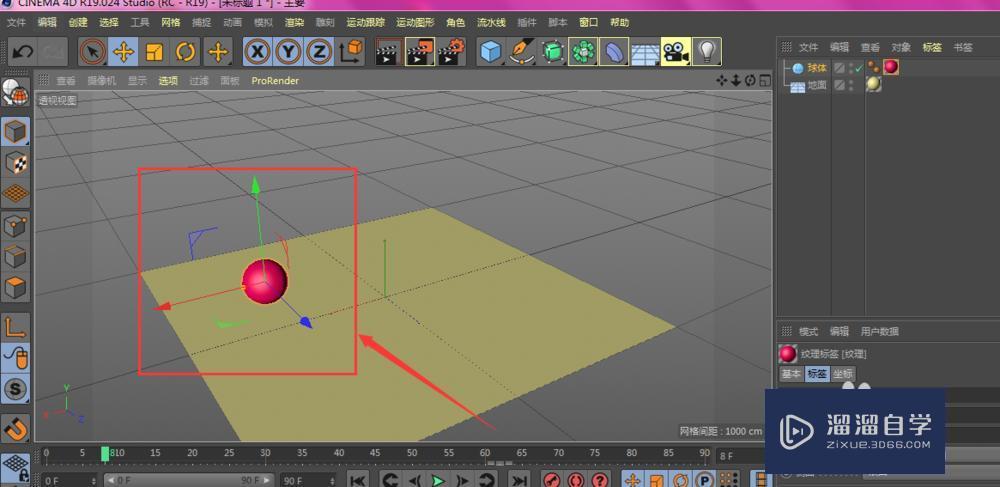Toggle the X axis lock
This screenshot has height=487, width=1000.
click(257, 51)
